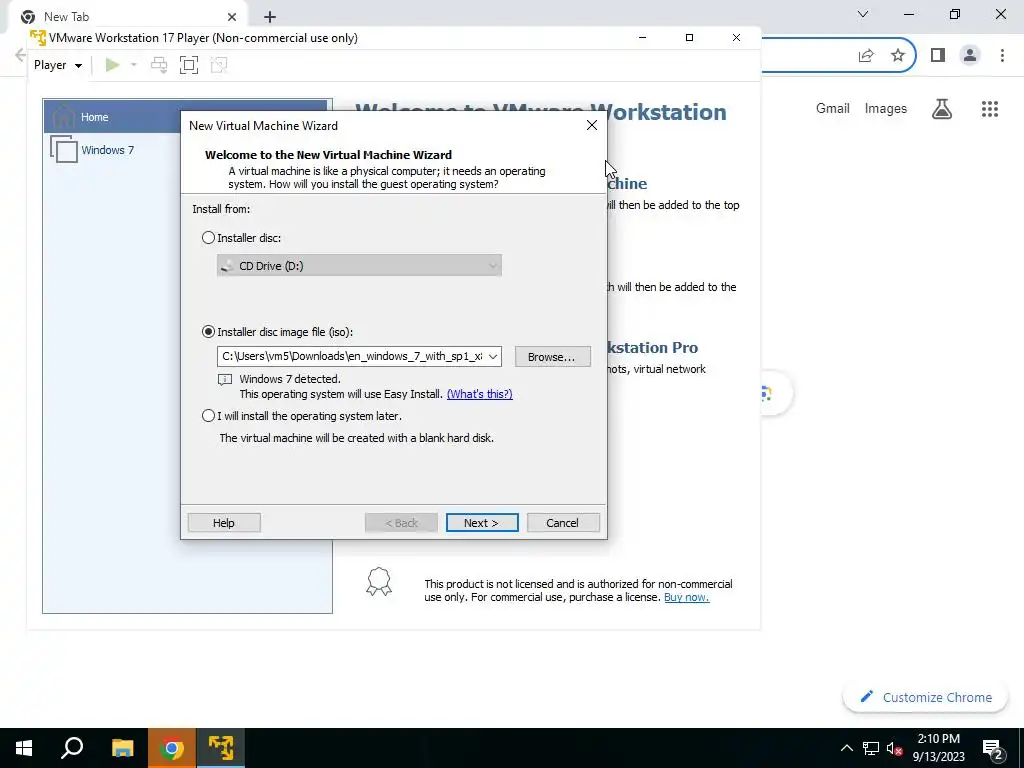Expand the ISO file path dropdown
The height and width of the screenshot is (768, 1024).
pyautogui.click(x=493, y=357)
